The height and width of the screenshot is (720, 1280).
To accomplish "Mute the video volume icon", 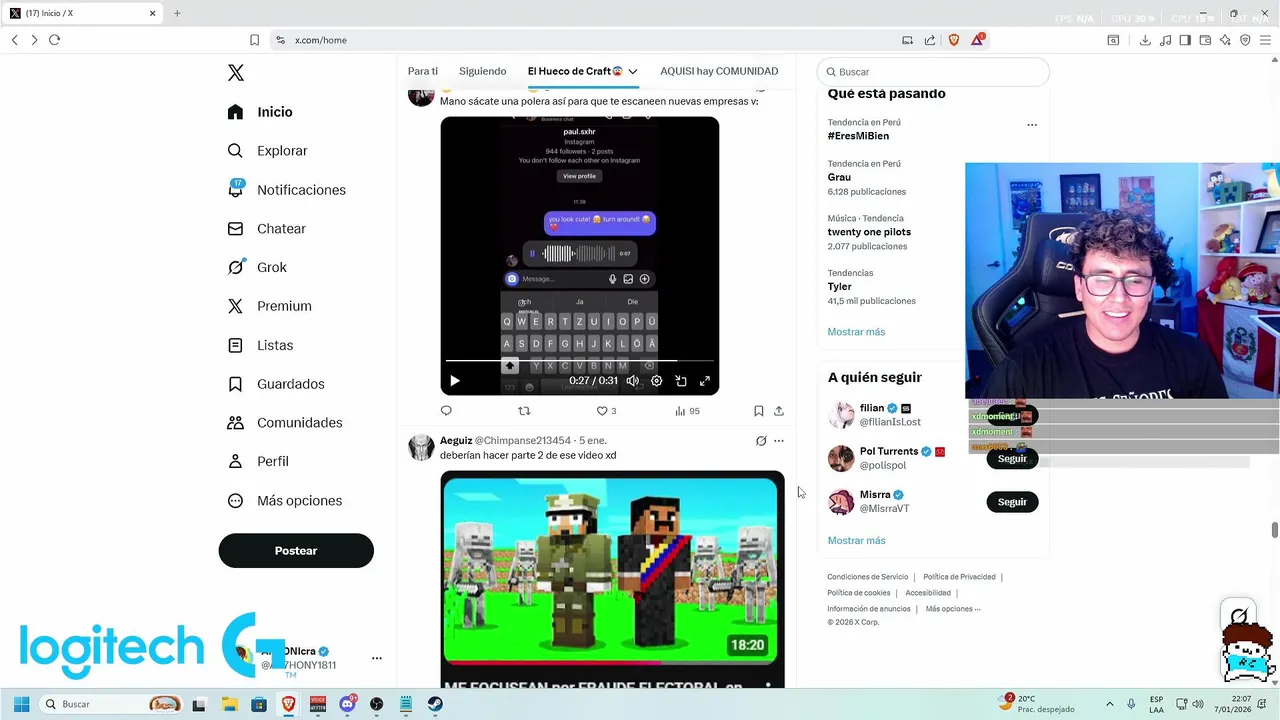I will point(632,381).
